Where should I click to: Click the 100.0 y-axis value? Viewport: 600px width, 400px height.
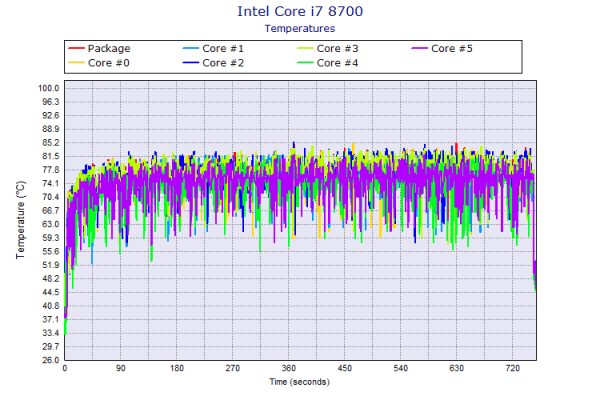click(x=49, y=88)
